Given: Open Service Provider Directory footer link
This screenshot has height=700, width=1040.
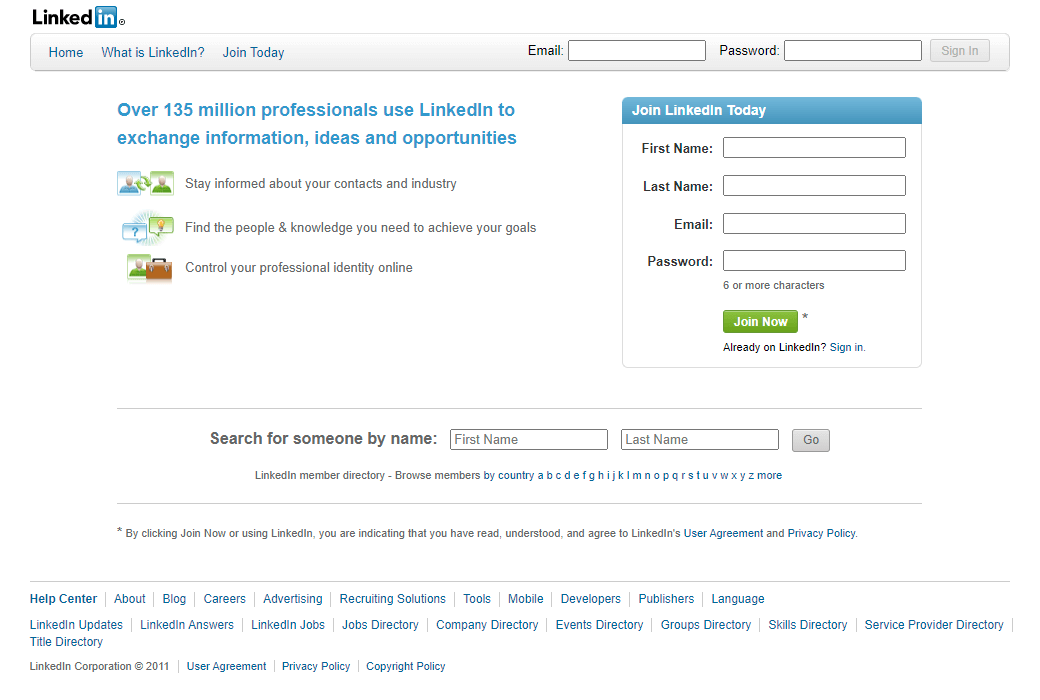Looking at the screenshot, I should click(x=934, y=624).
